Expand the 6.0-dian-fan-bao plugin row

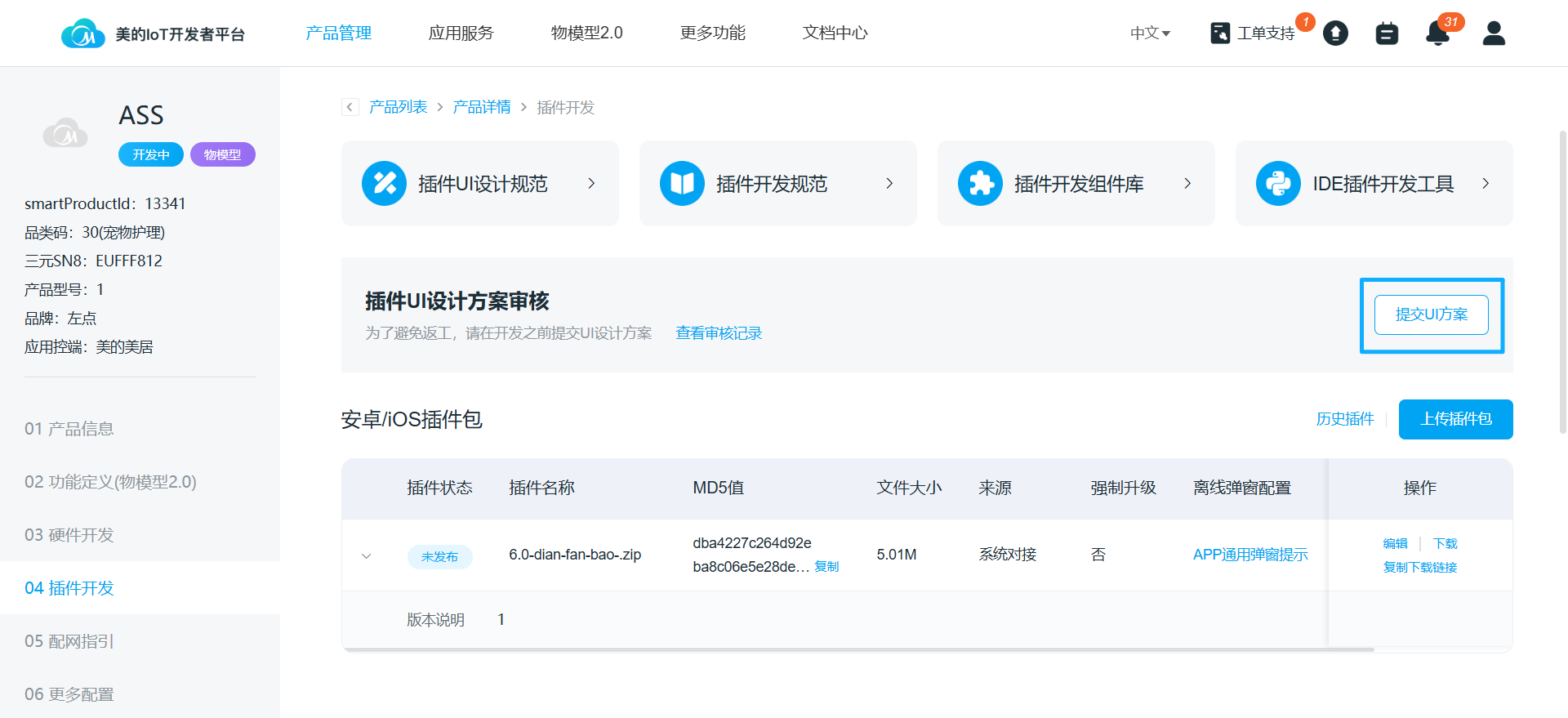point(367,556)
